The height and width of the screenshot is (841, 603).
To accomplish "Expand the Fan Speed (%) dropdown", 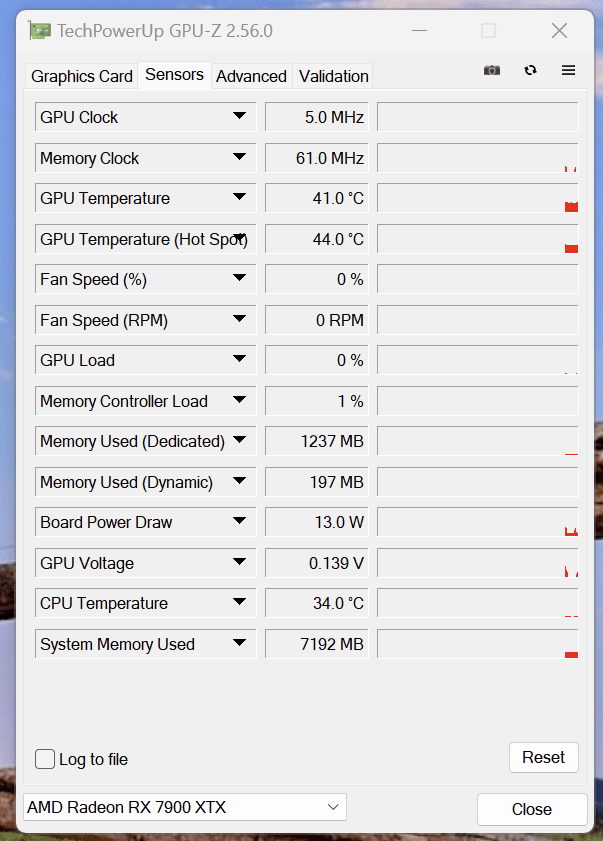I will point(239,278).
